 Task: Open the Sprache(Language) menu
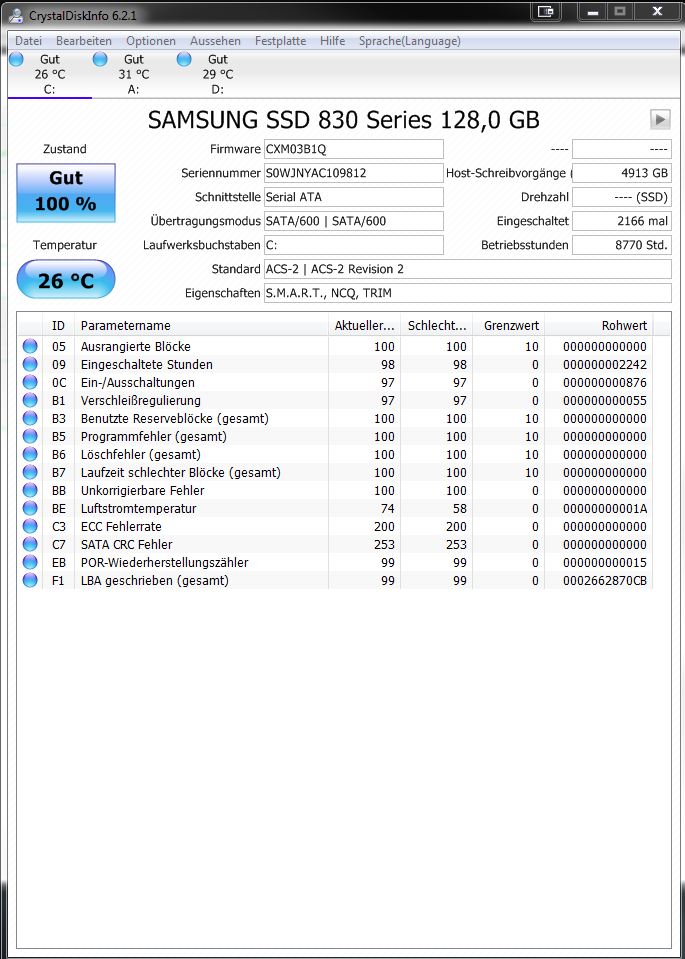tap(410, 41)
